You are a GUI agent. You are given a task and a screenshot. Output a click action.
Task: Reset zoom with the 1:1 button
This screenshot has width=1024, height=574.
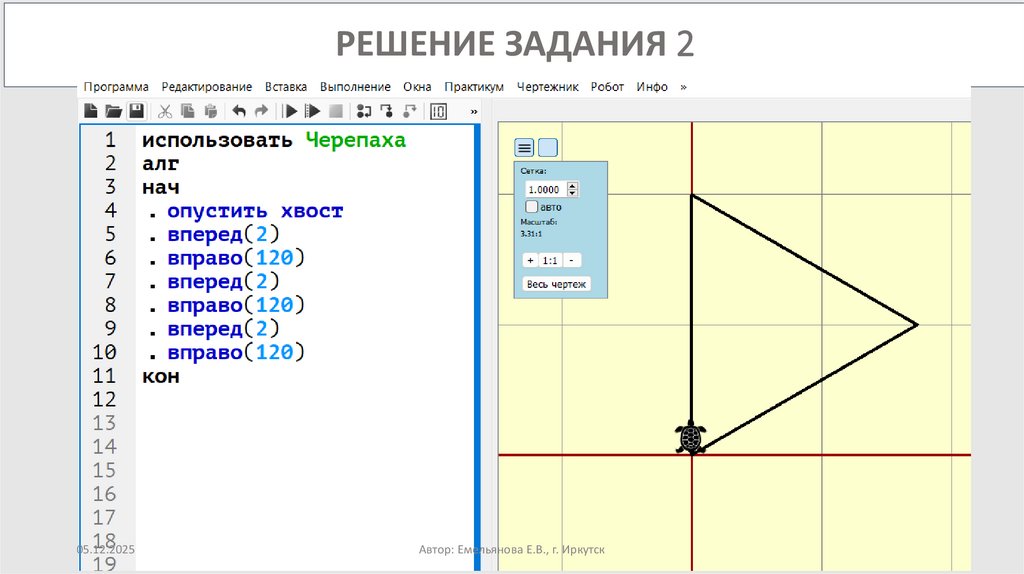point(551,260)
